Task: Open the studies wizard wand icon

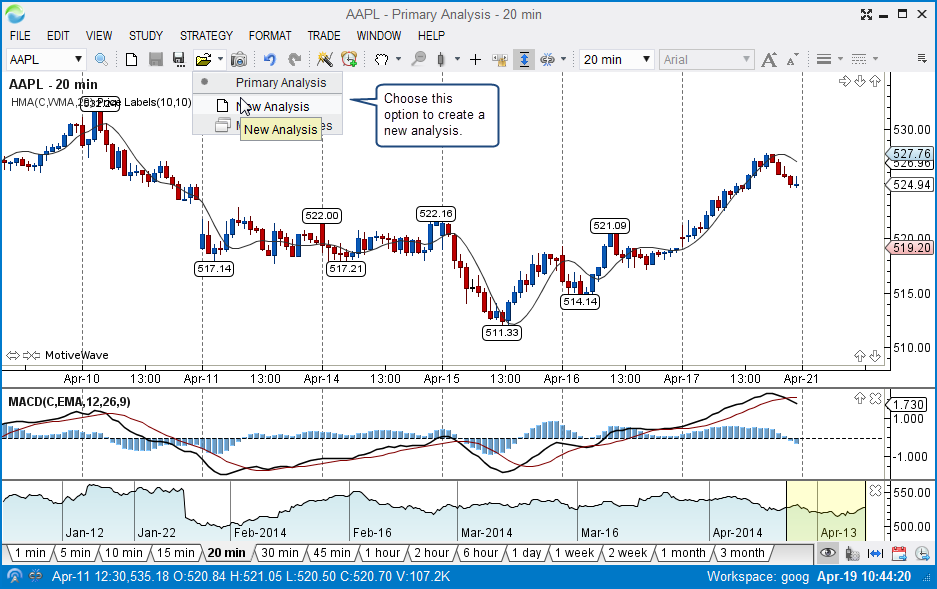Action: [x=324, y=59]
